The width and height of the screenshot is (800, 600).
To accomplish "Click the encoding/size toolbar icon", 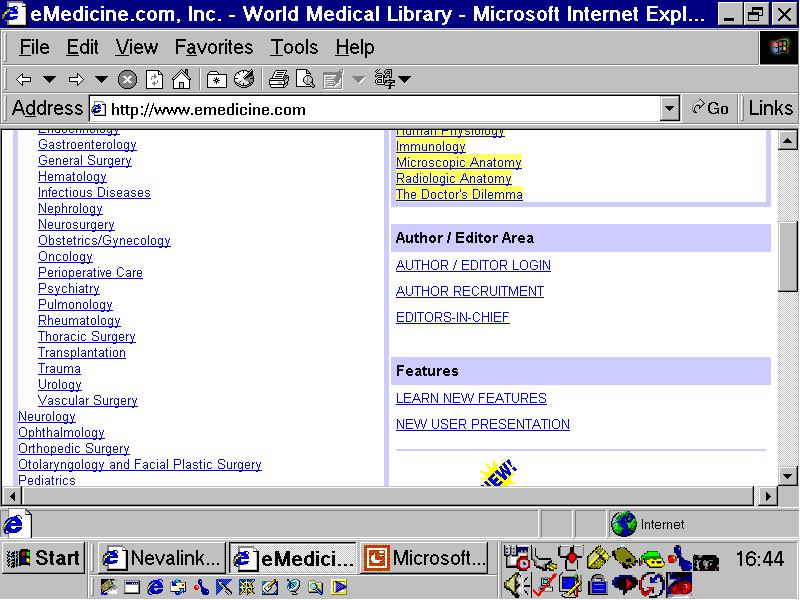I will point(385,79).
